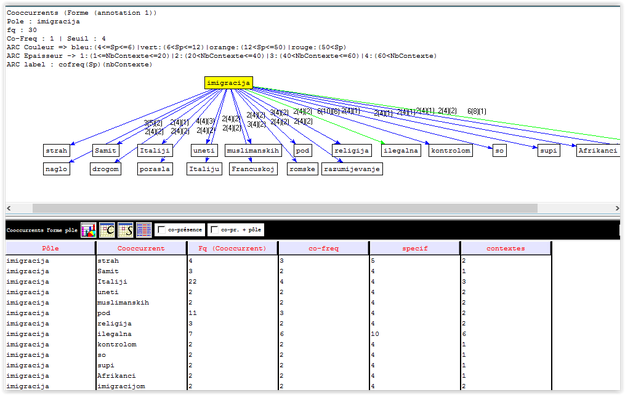Image resolution: width=625 pixels, height=395 pixels.
Task: Select the porasla graph node
Action: 155,169
